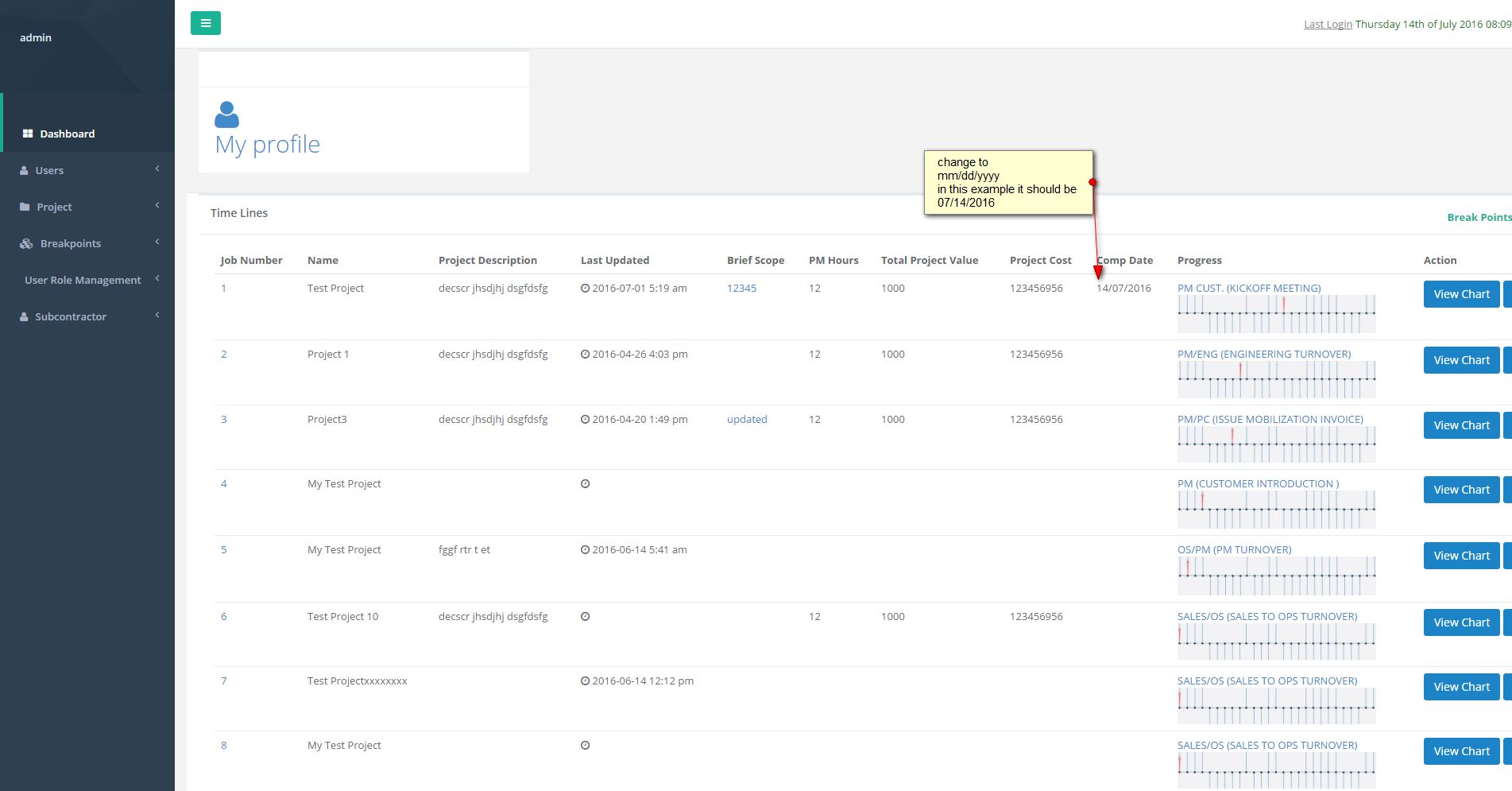This screenshot has height=791, width=1512.
Task: Open the Users sidebar menu
Action: pyautogui.click(x=87, y=170)
